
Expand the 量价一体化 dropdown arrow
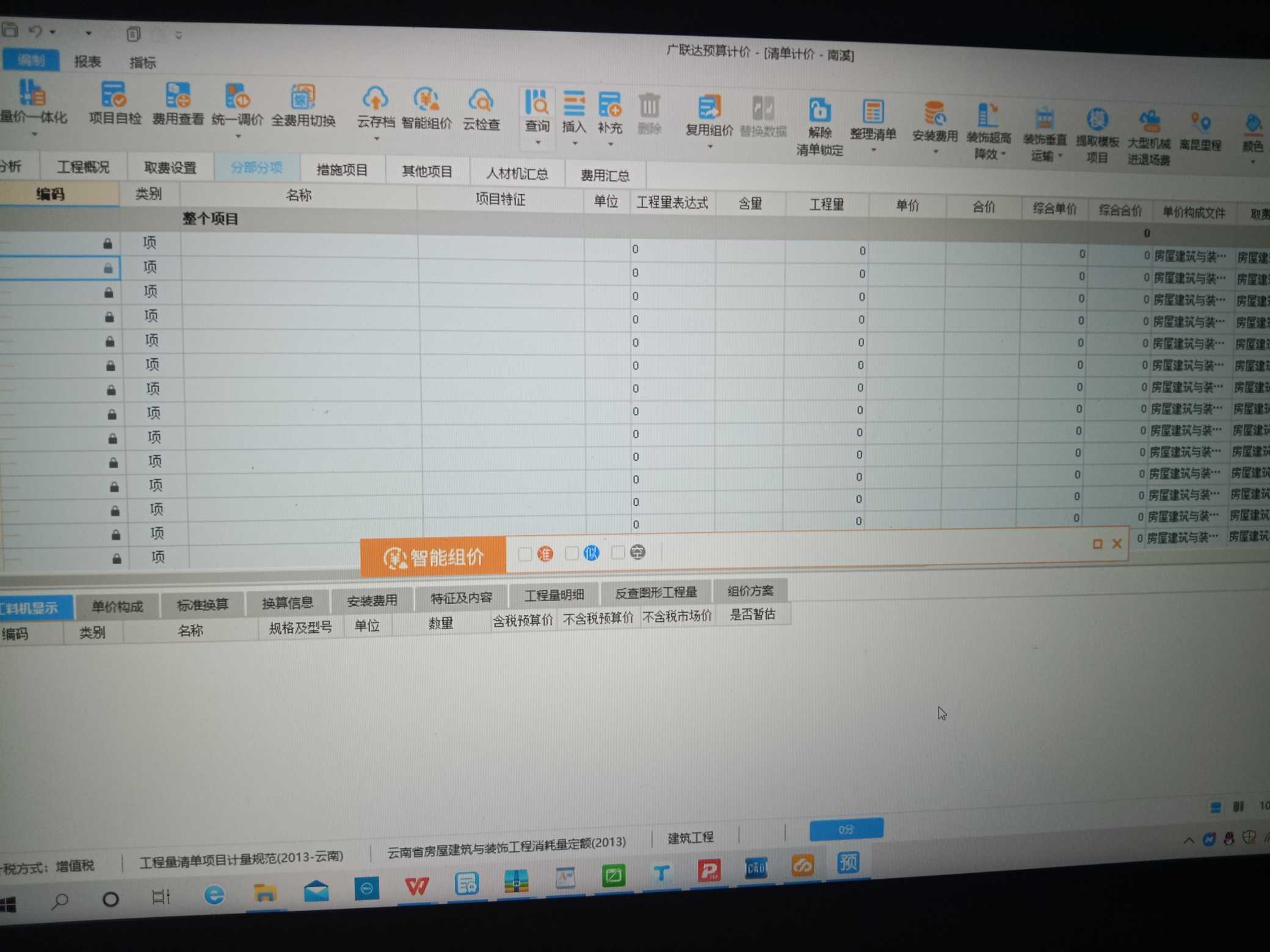[x=34, y=134]
